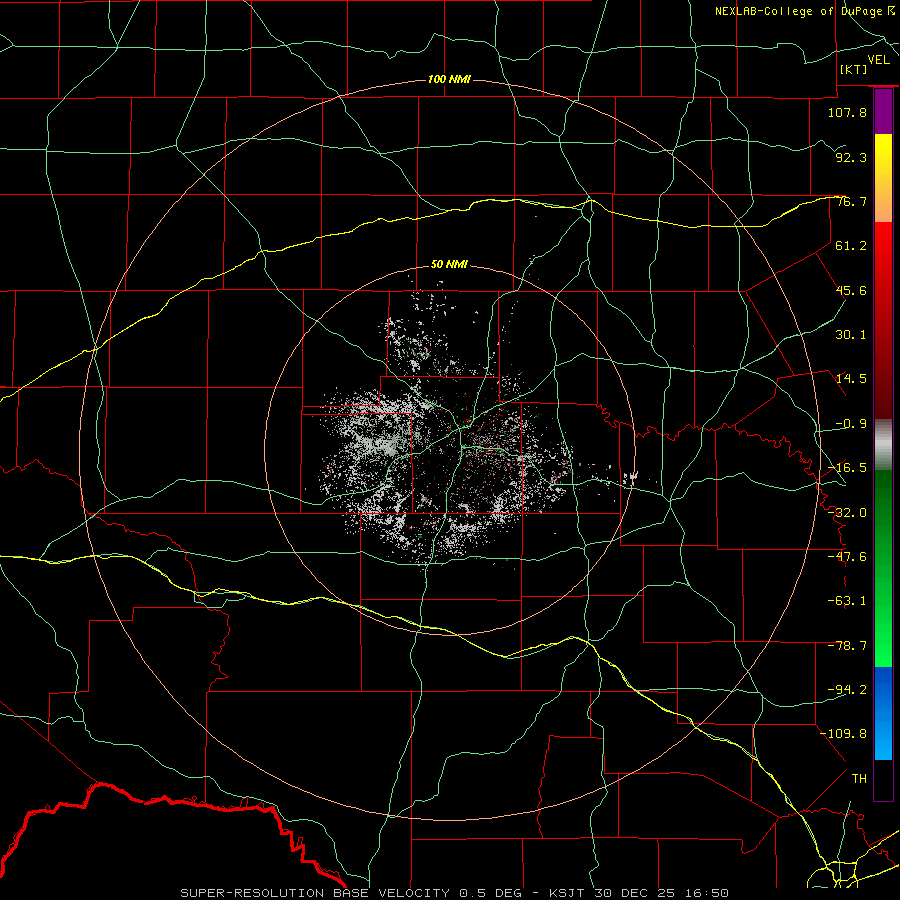Click the 50 NMI range ring label
The height and width of the screenshot is (900, 900).
[x=449, y=264]
